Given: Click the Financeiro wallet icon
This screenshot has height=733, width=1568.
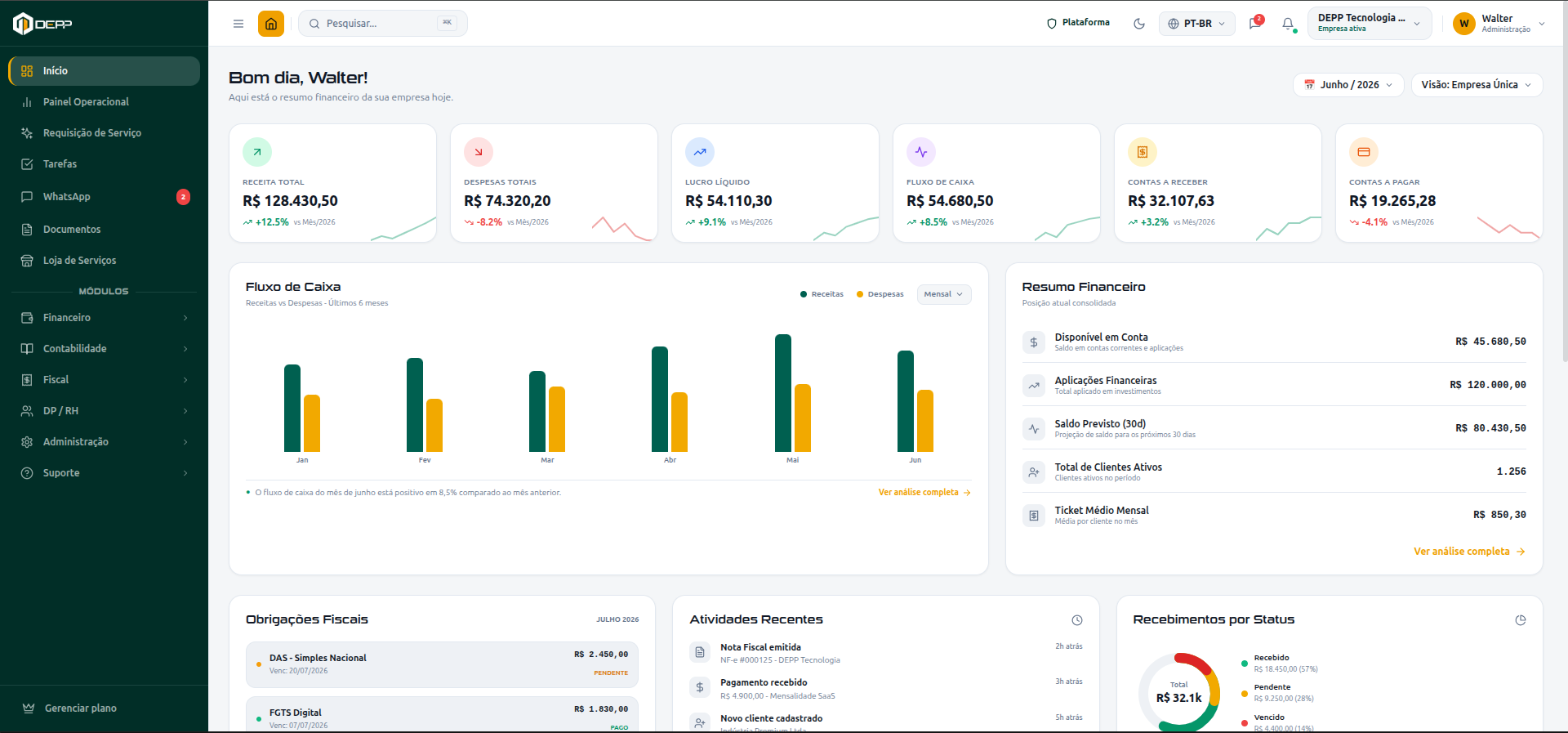Looking at the screenshot, I should click(27, 318).
